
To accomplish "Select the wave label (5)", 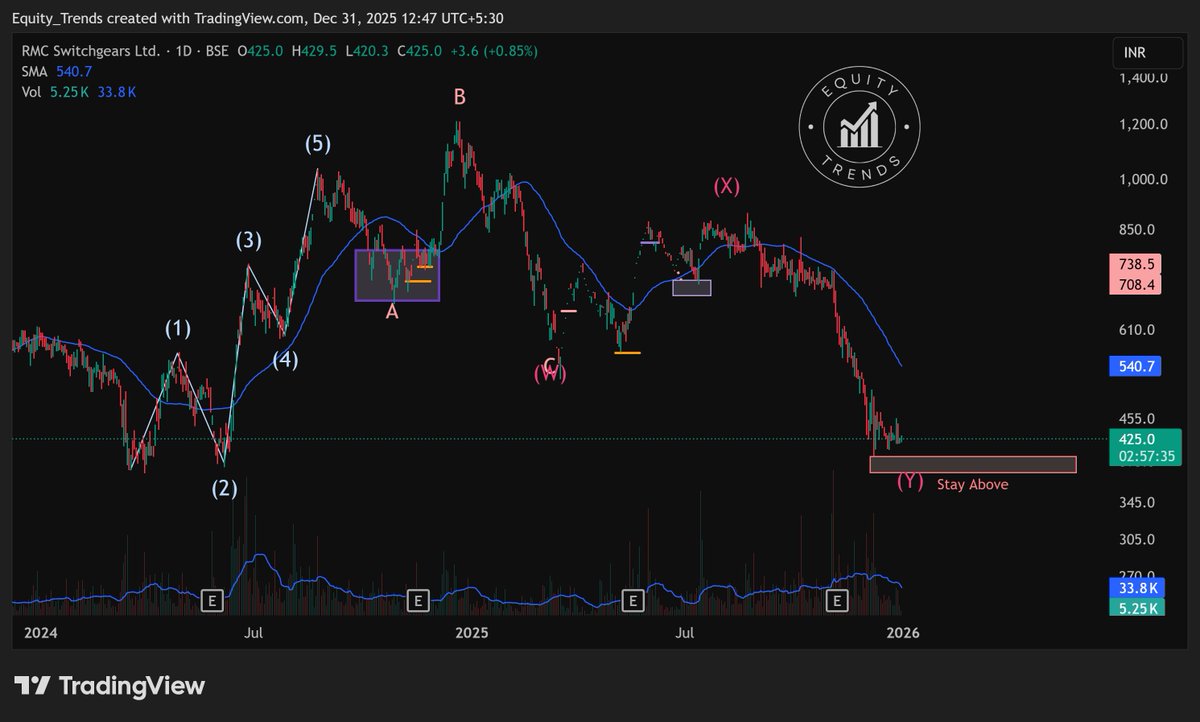I will point(318,144).
